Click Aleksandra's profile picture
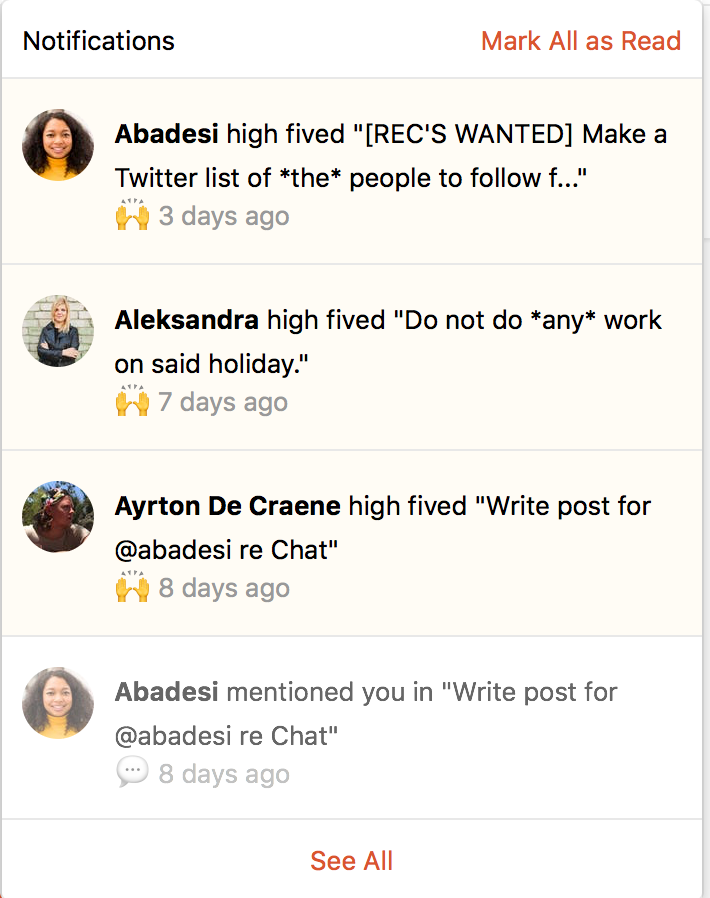 tap(58, 331)
